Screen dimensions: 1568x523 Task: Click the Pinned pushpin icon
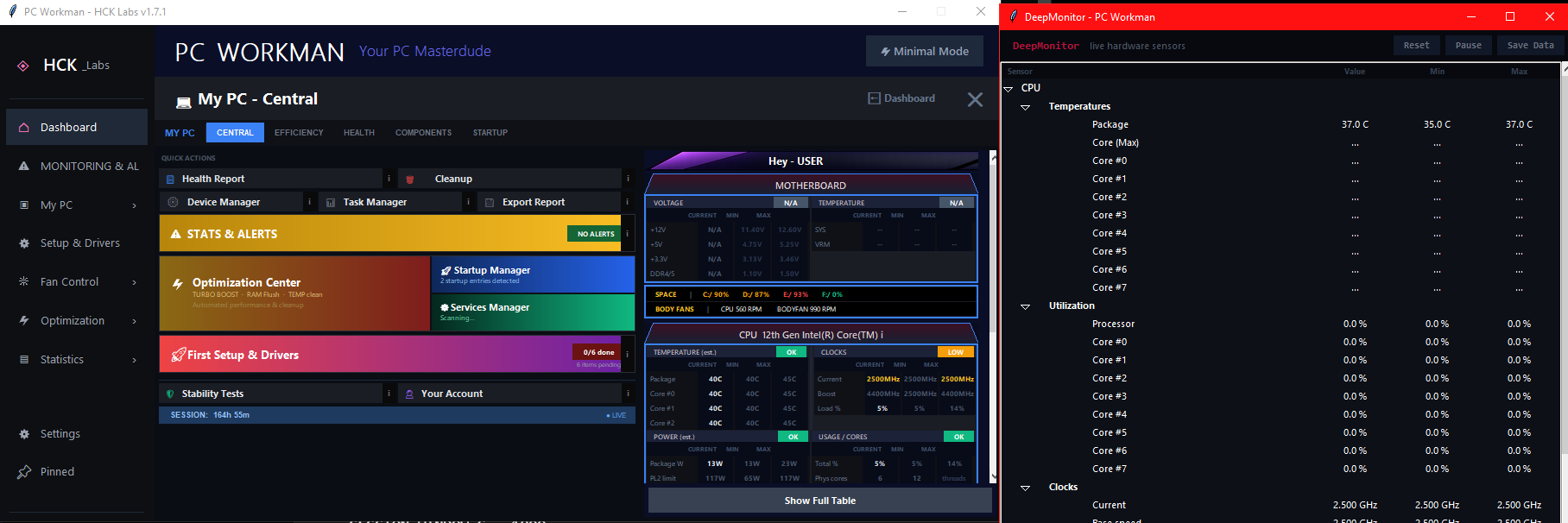tap(24, 472)
